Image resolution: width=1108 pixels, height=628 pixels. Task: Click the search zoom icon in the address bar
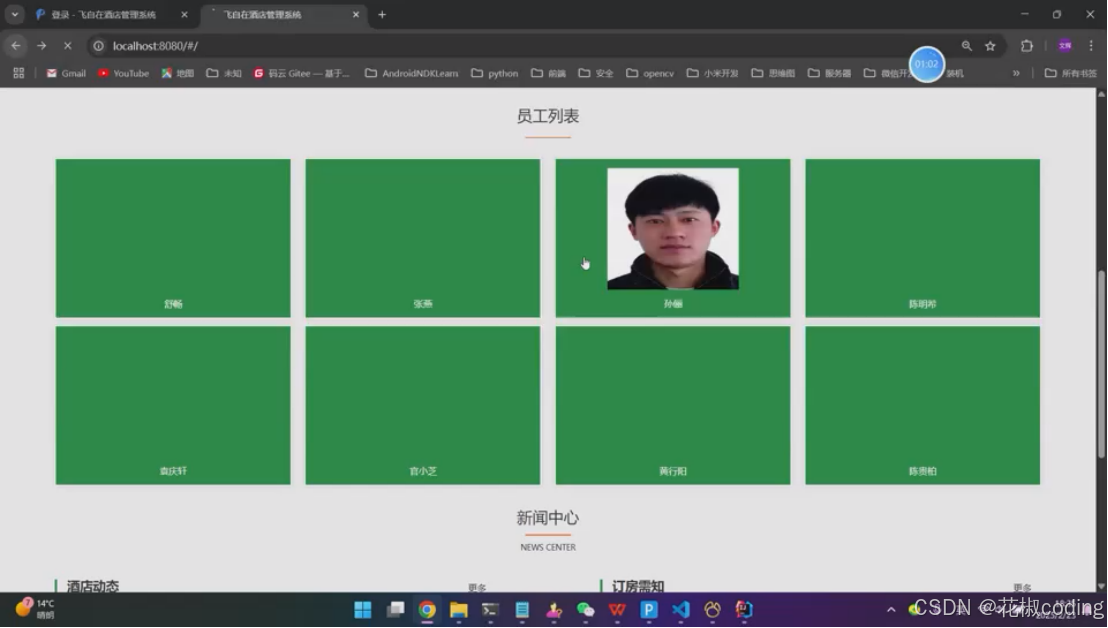tap(965, 45)
